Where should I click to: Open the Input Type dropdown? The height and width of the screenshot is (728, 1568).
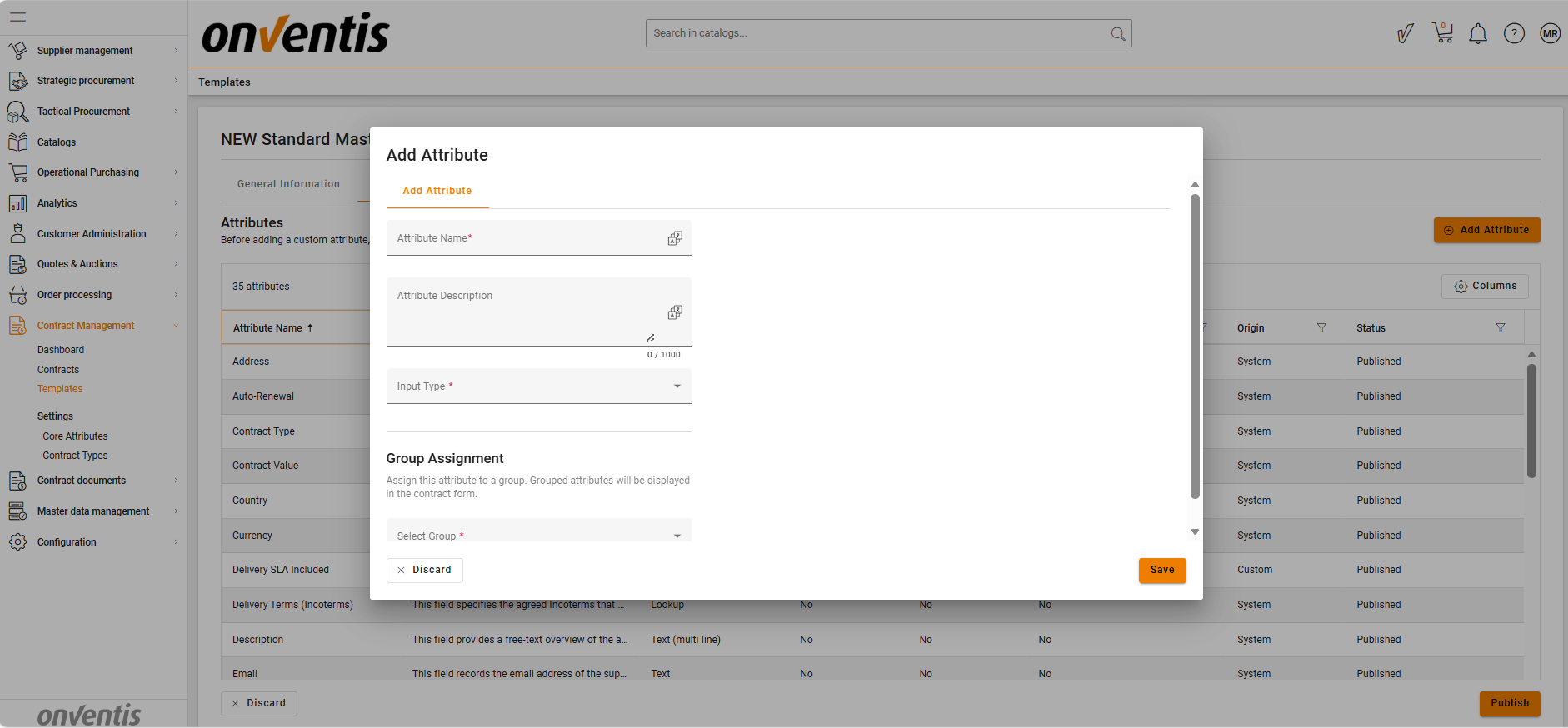point(538,386)
